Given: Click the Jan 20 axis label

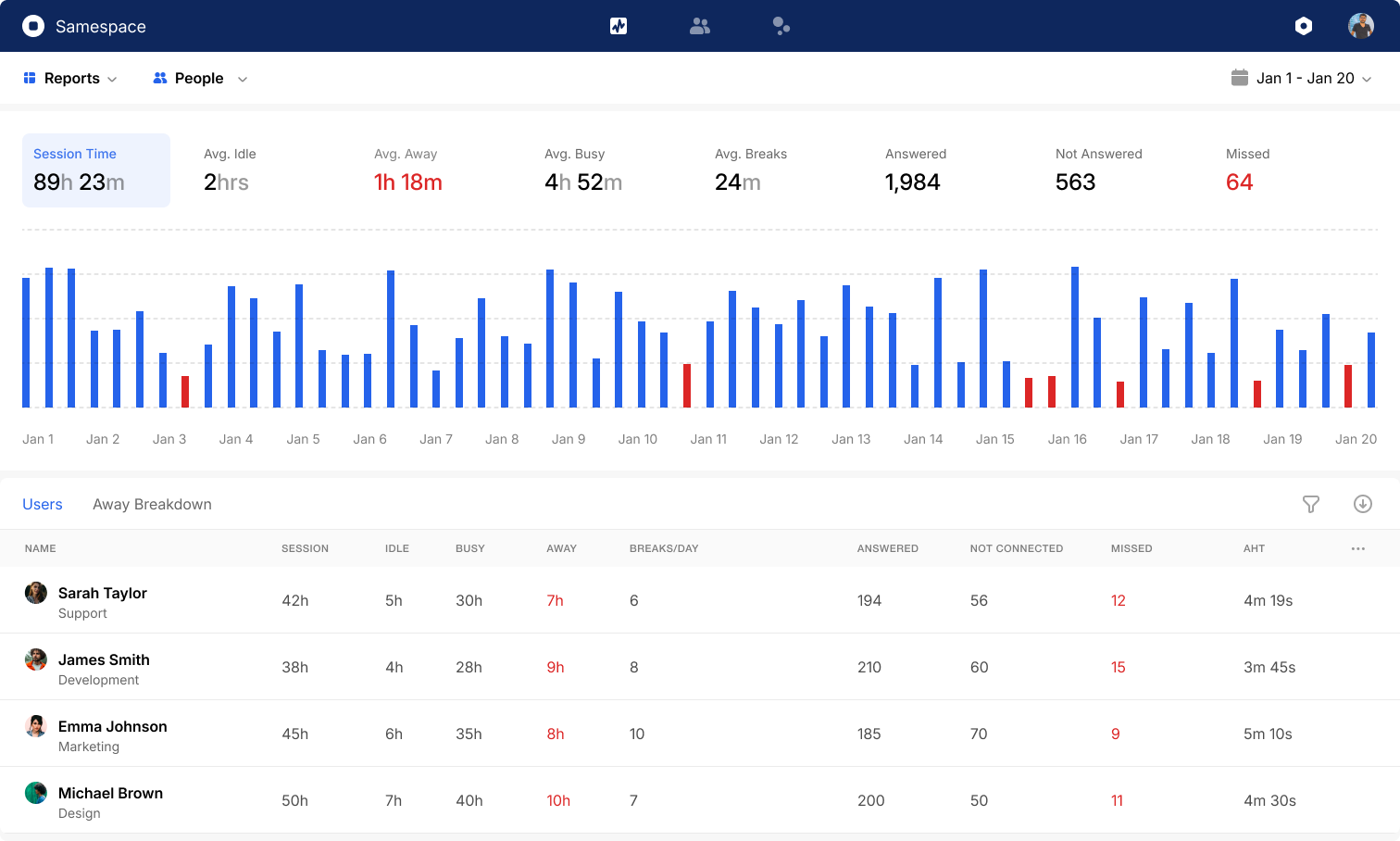Looking at the screenshot, I should pos(1356,439).
